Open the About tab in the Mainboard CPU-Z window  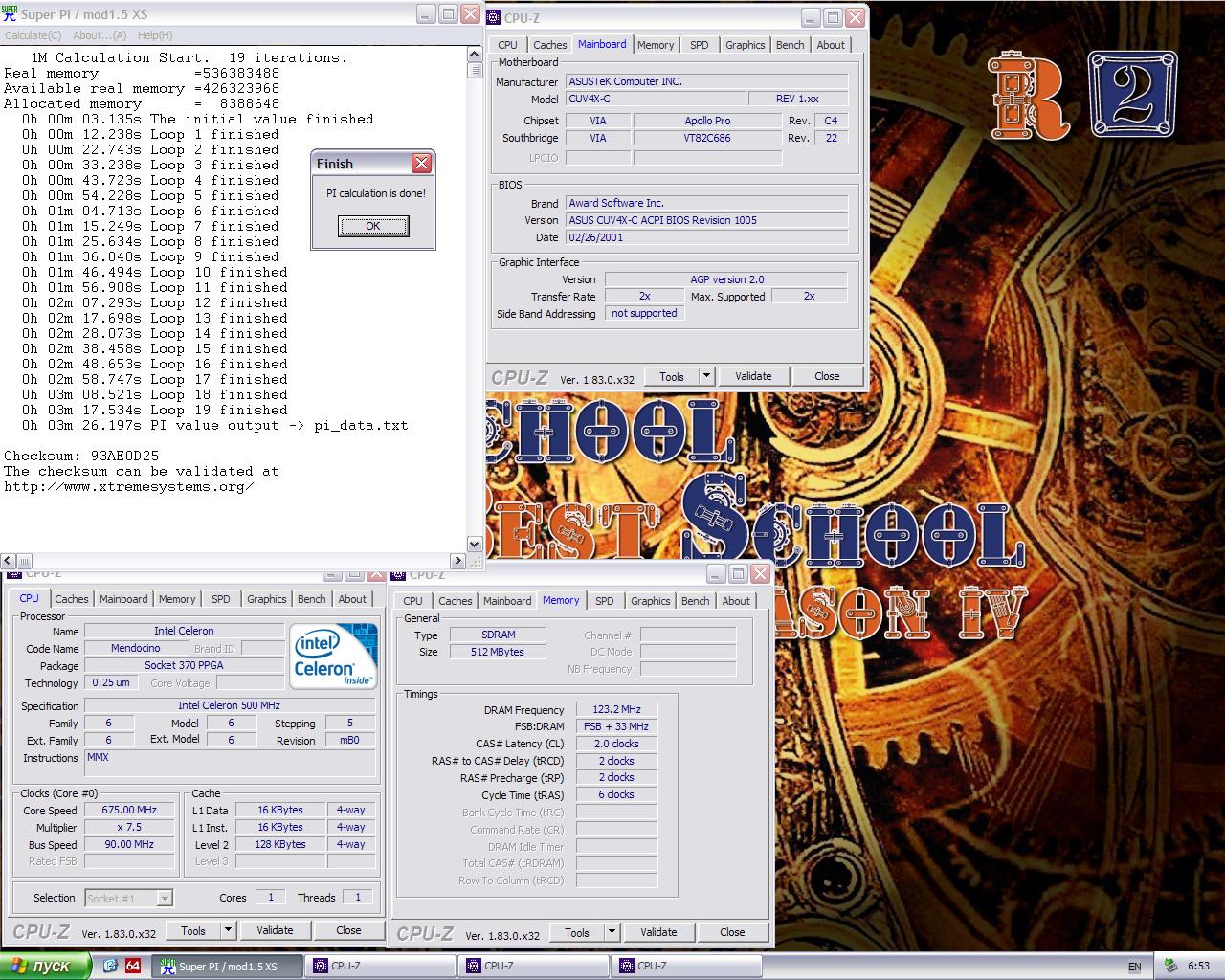click(x=831, y=45)
